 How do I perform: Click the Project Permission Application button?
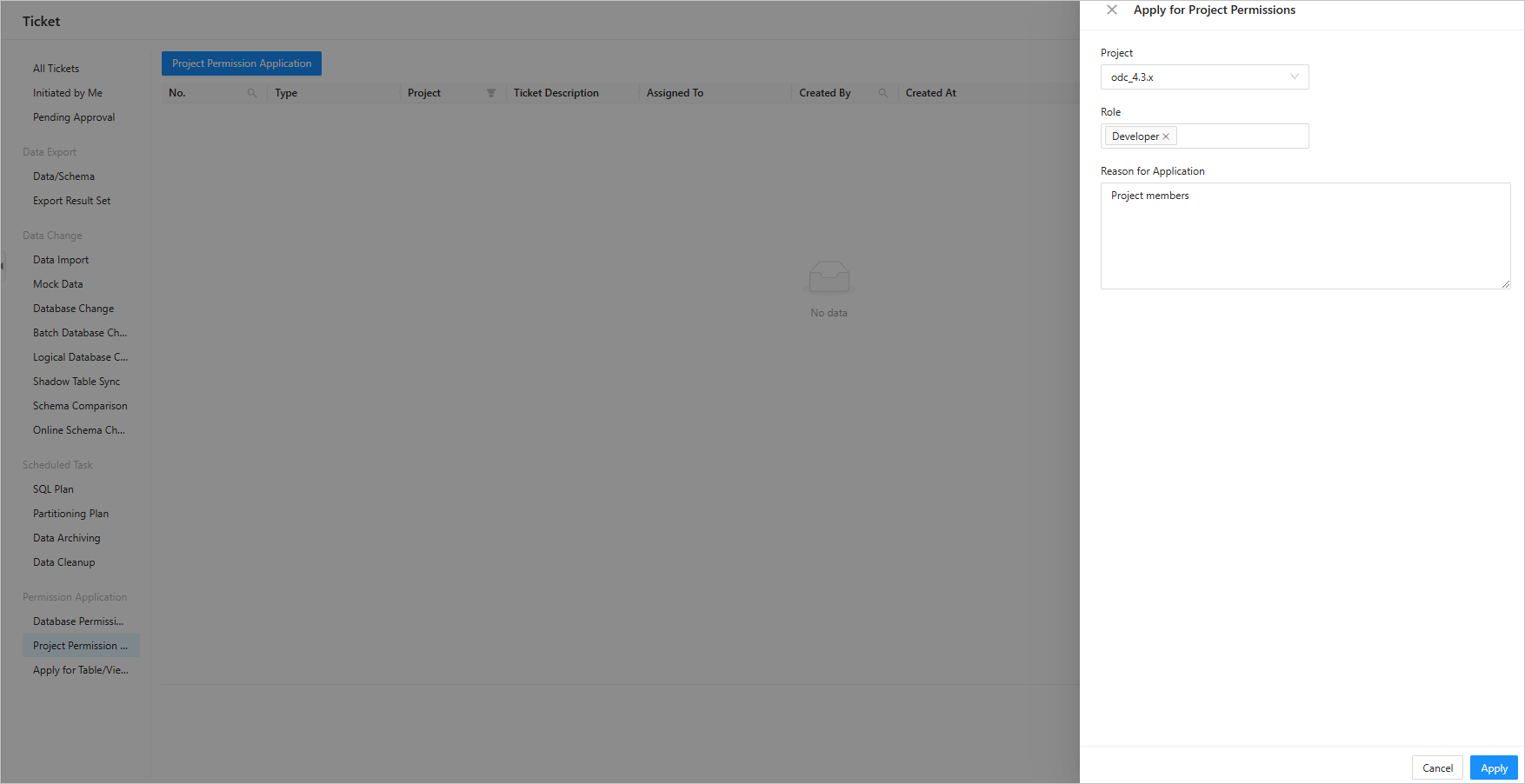pos(242,63)
